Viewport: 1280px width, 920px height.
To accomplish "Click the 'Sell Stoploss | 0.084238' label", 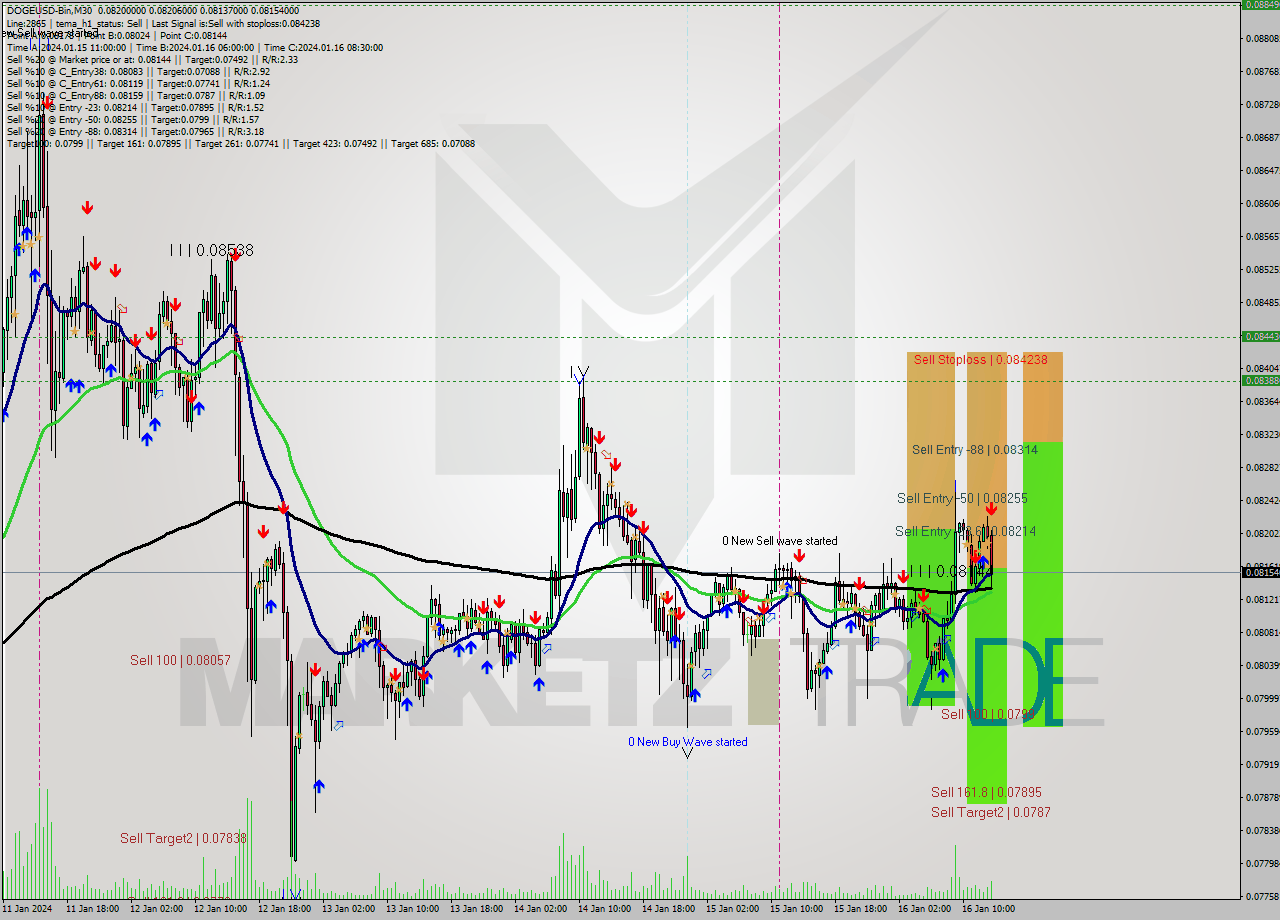I will click(980, 359).
